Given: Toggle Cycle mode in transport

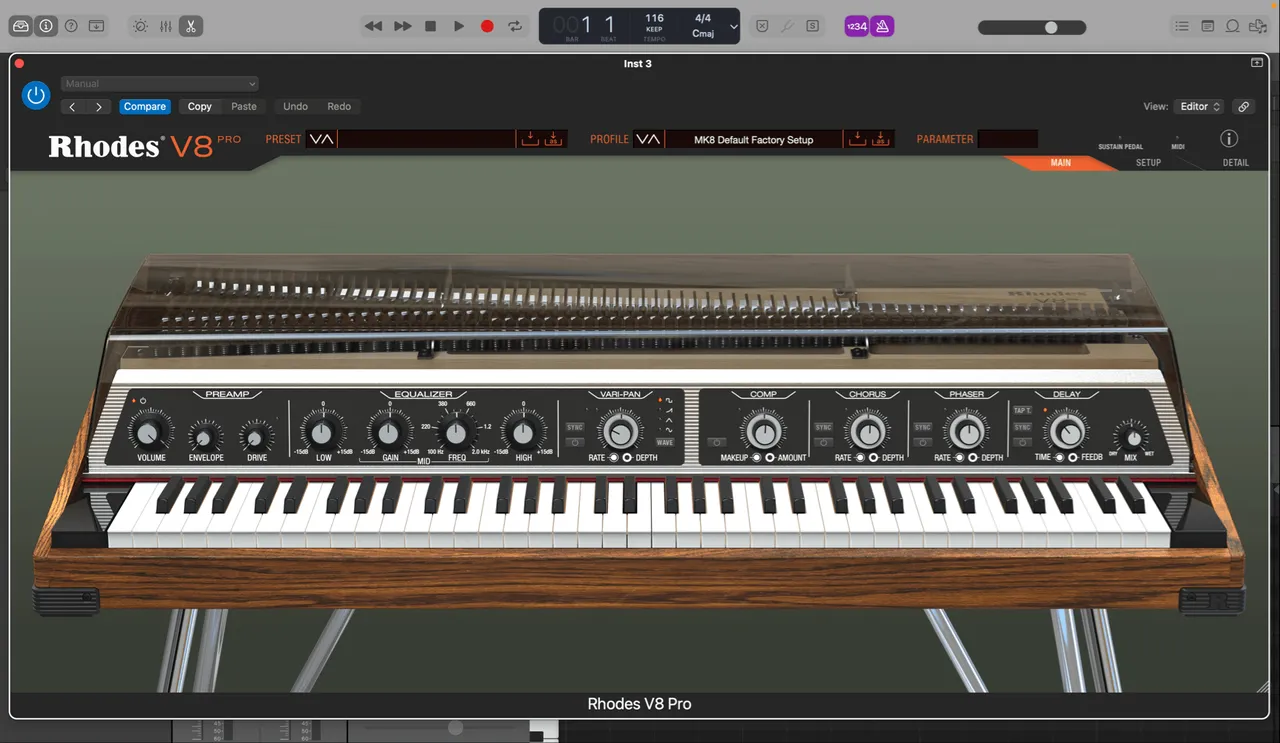Looking at the screenshot, I should [515, 26].
